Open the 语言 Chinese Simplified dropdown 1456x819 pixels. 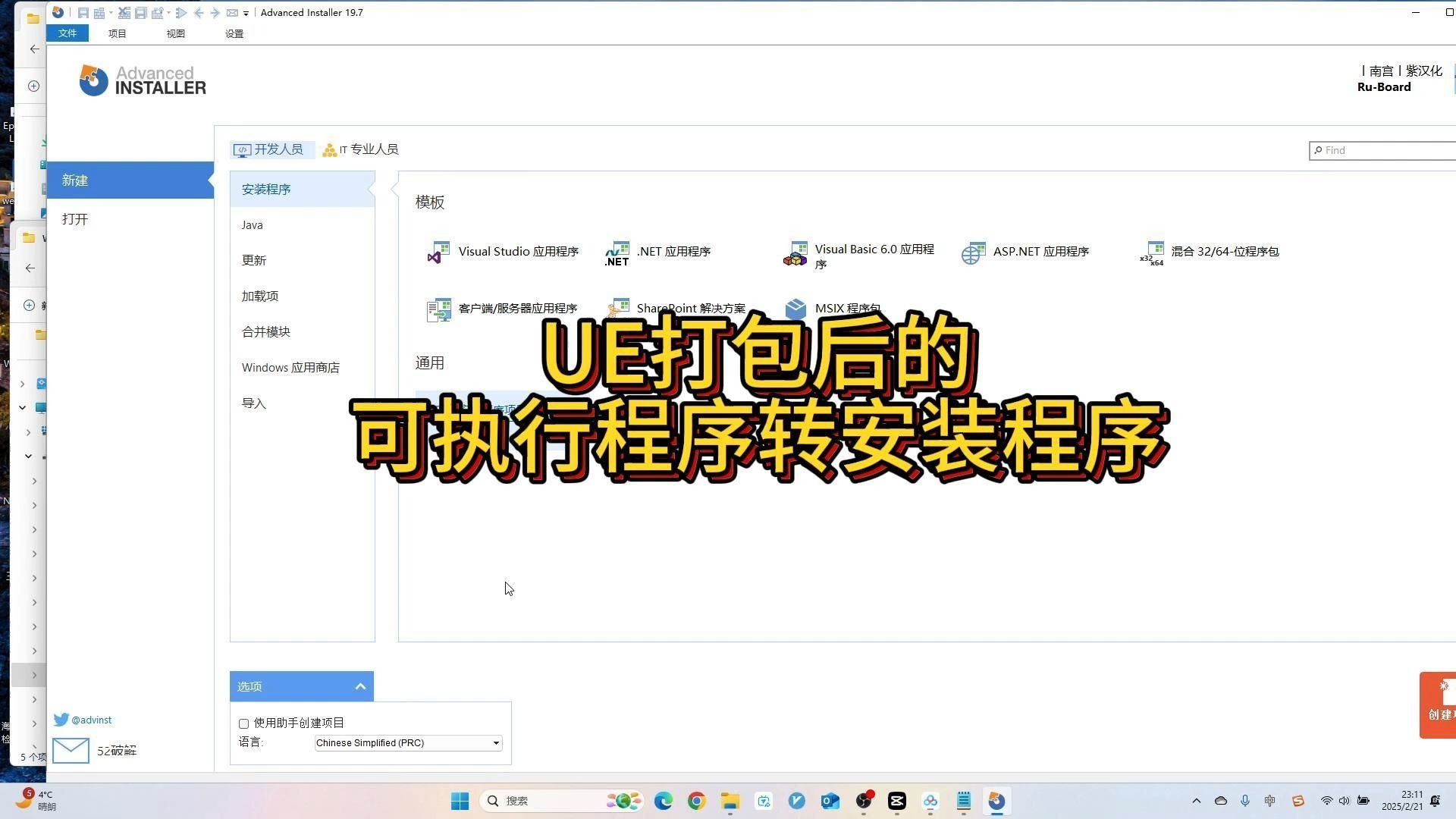point(408,742)
